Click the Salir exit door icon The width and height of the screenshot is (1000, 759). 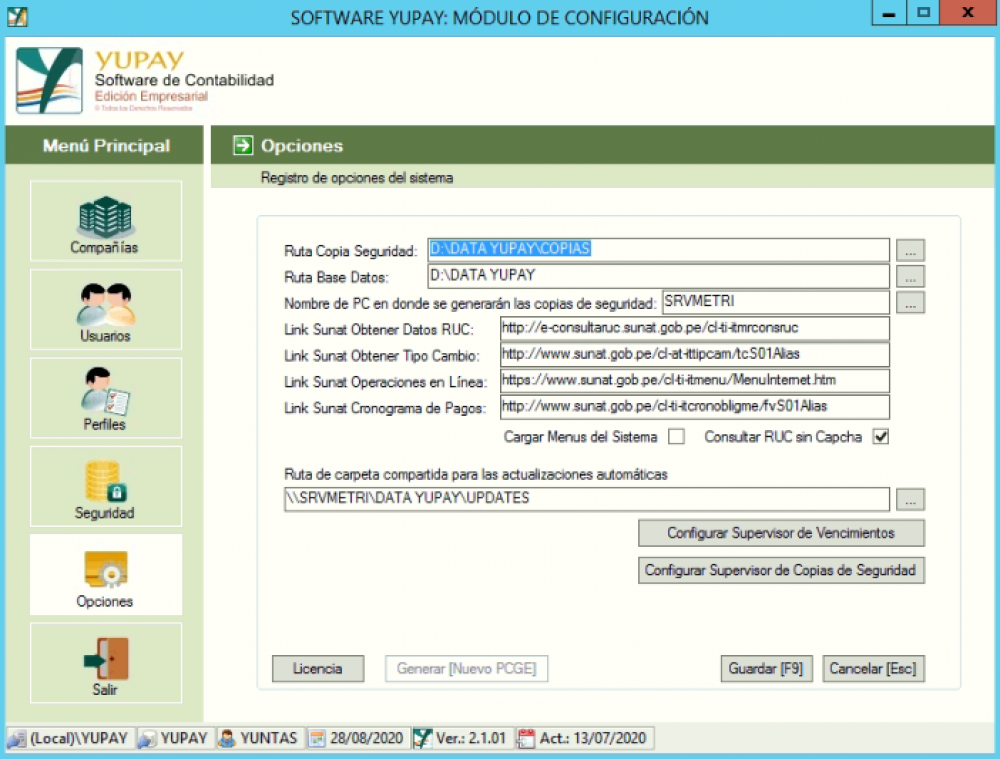pyautogui.click(x=106, y=659)
